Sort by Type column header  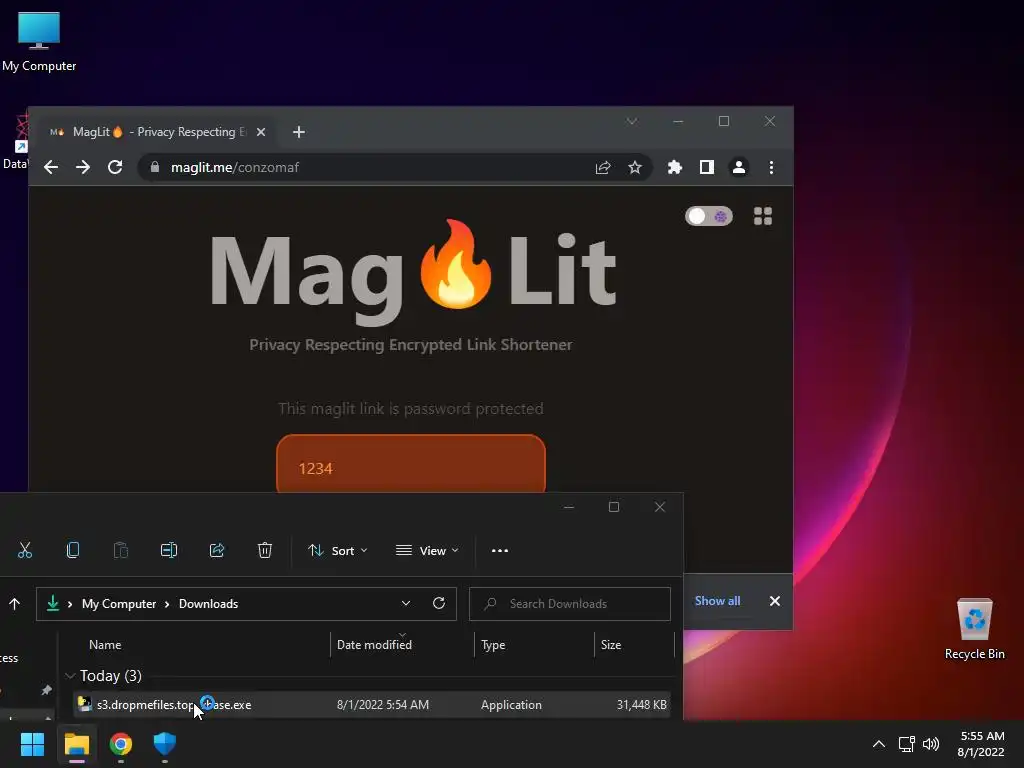pyautogui.click(x=493, y=645)
